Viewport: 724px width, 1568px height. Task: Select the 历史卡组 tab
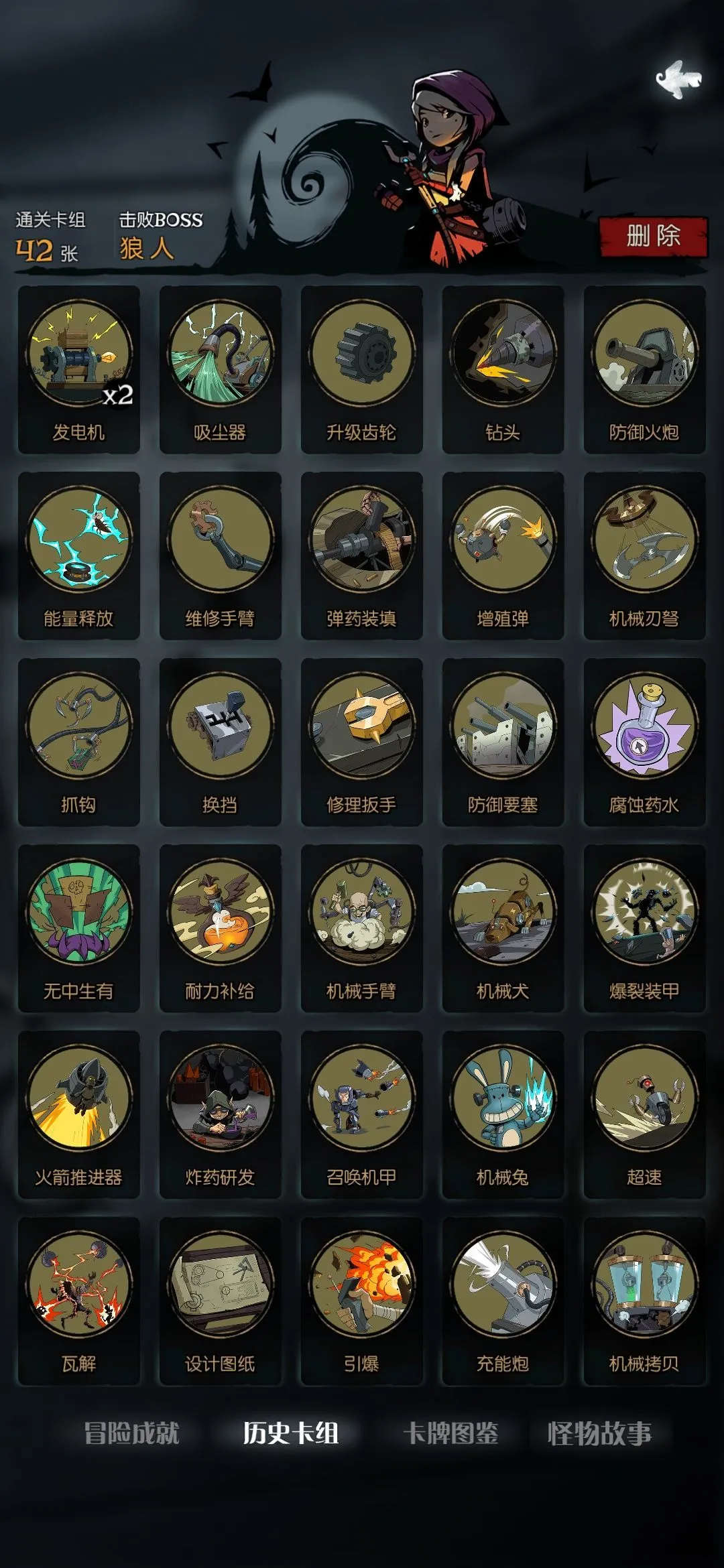(290, 1433)
